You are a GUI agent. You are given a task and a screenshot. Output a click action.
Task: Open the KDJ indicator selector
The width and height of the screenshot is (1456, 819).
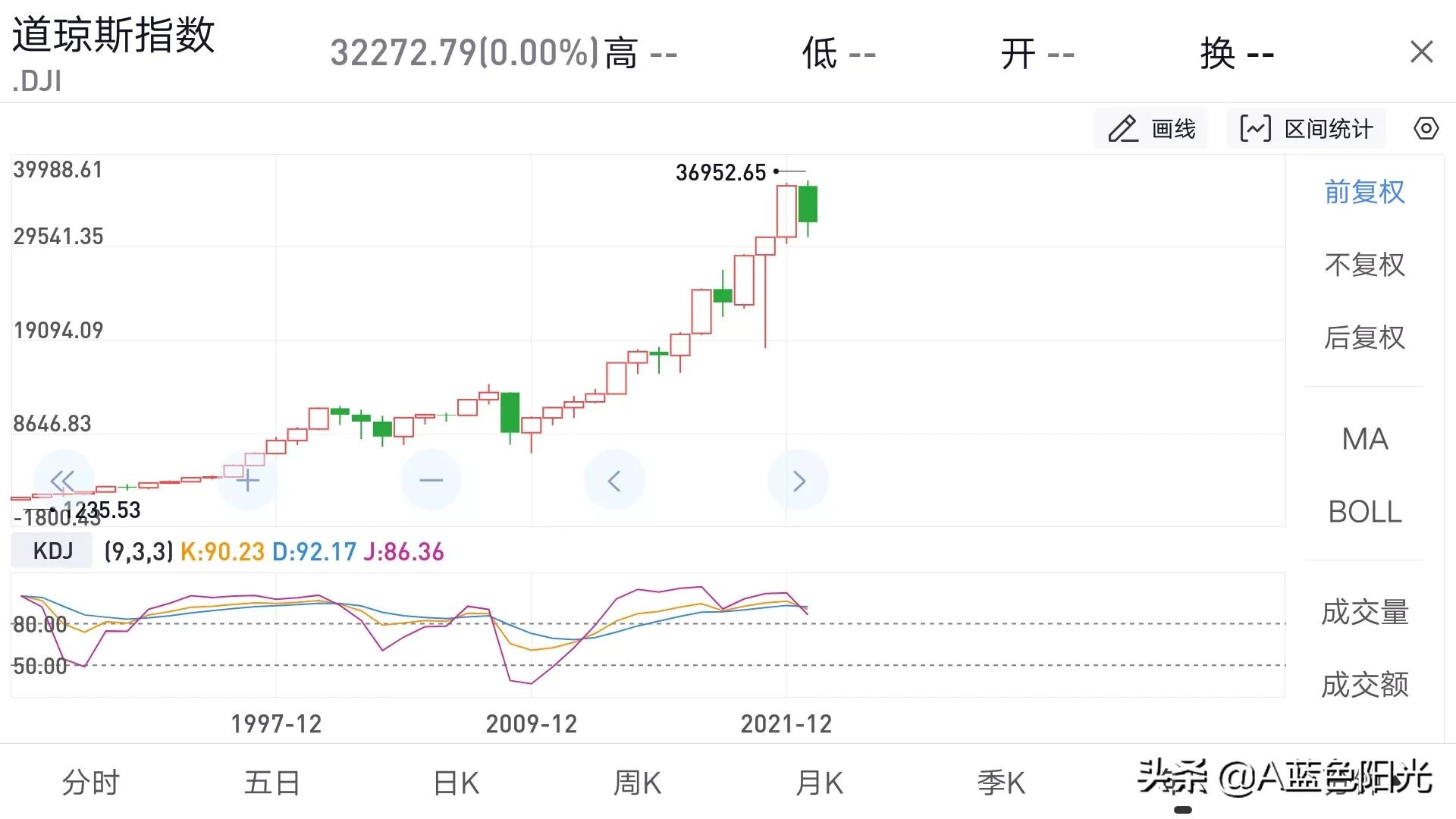coord(51,551)
